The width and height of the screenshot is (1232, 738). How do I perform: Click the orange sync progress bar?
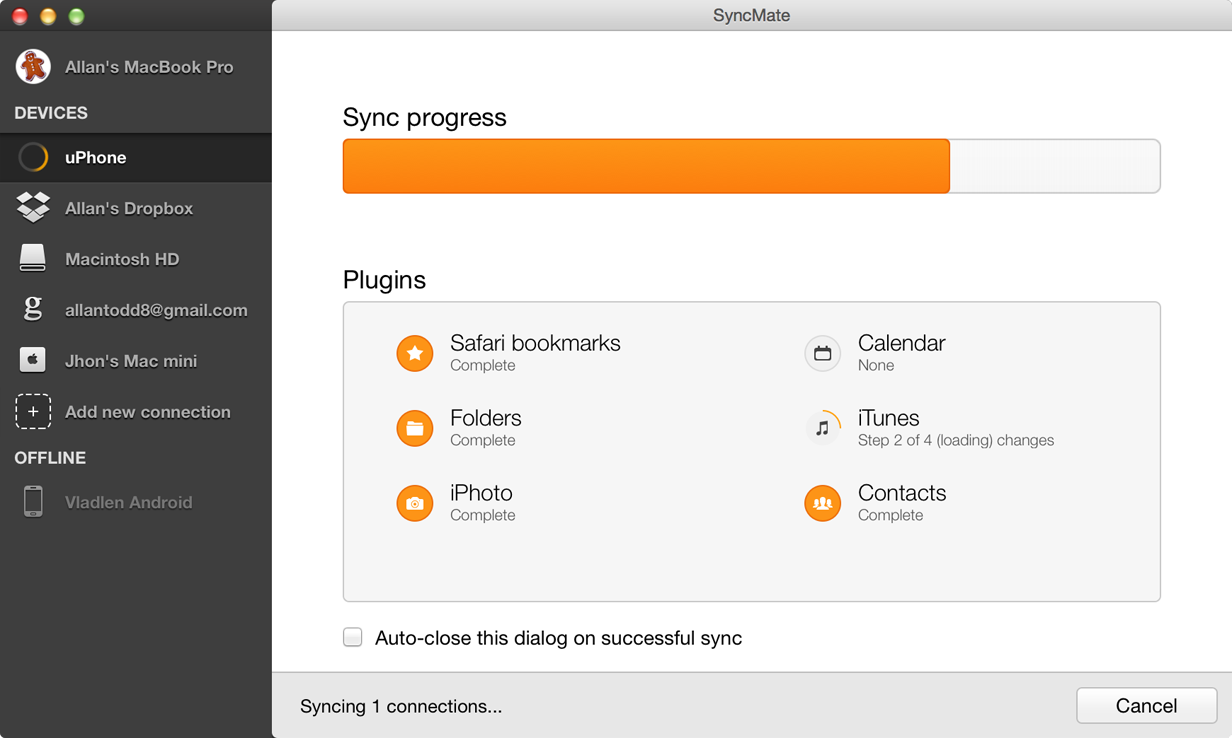646,166
